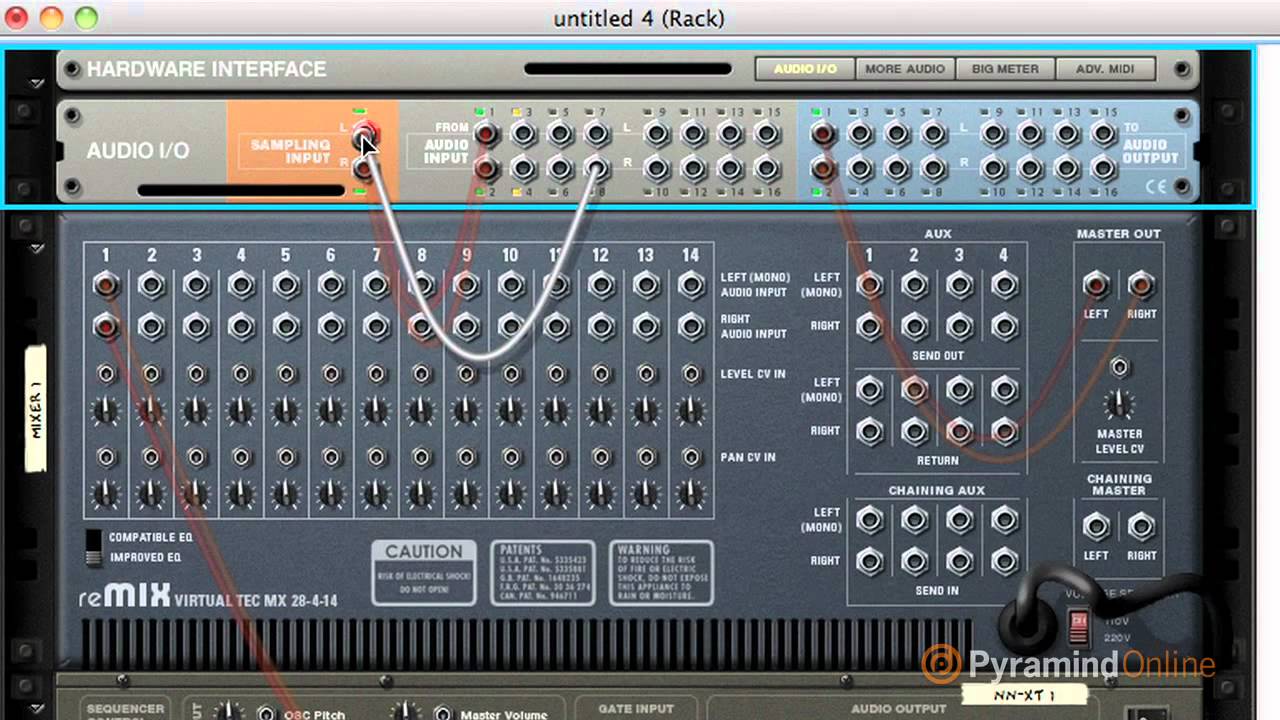Click channel 10 Level CV In jack
1280x720 pixels.
click(511, 374)
